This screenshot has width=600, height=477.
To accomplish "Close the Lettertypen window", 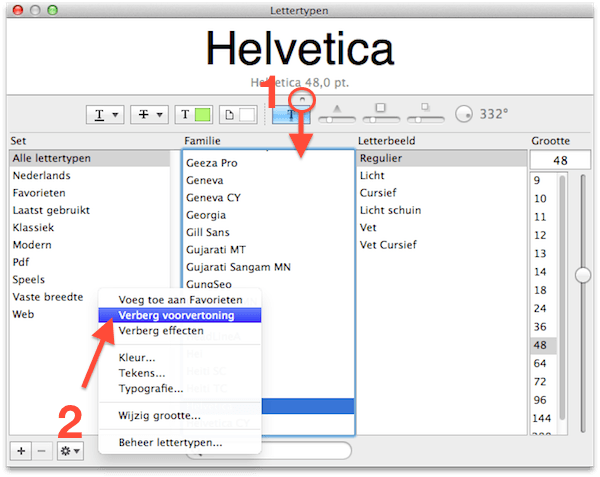I will (x=18, y=10).
